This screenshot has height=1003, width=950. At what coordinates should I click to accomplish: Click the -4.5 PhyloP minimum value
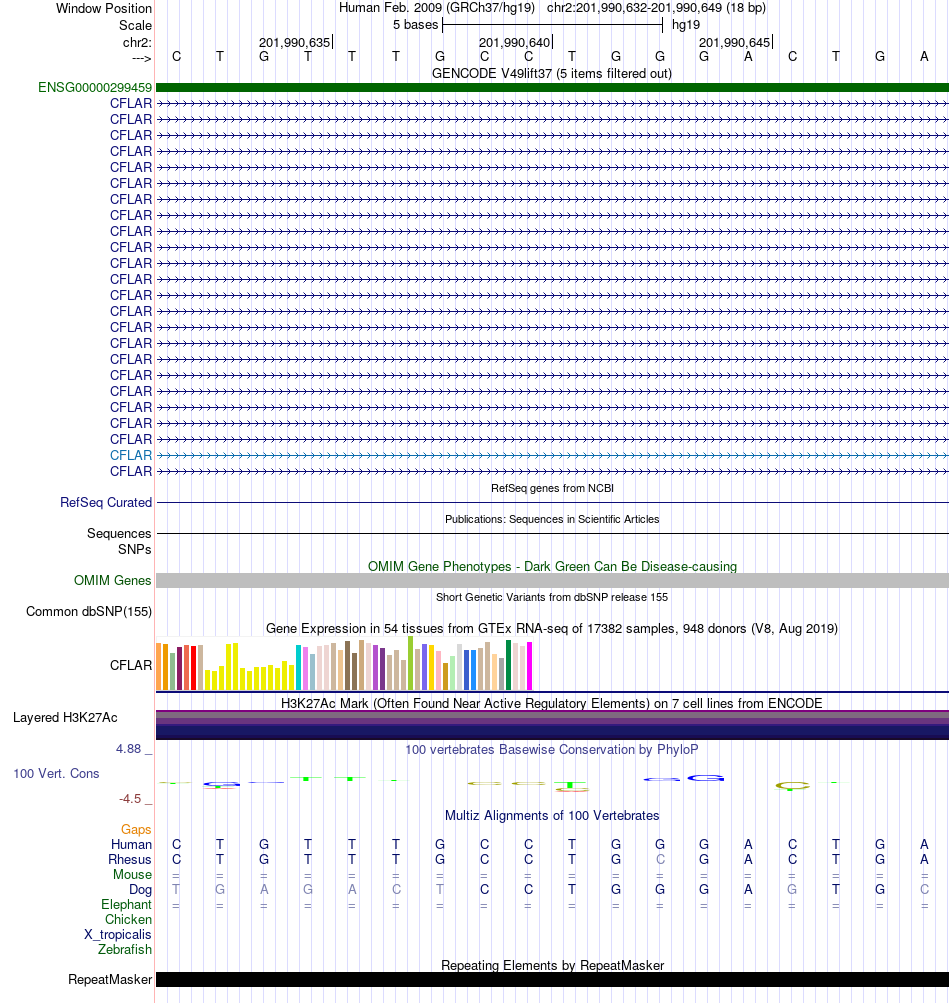130,798
